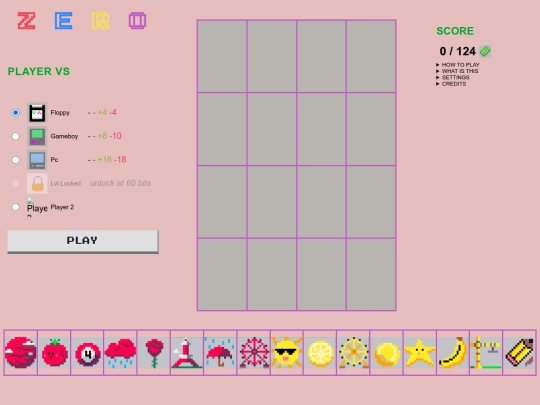Pick the number 4 billiard ball card
This screenshot has height=405, width=540.
click(87, 353)
